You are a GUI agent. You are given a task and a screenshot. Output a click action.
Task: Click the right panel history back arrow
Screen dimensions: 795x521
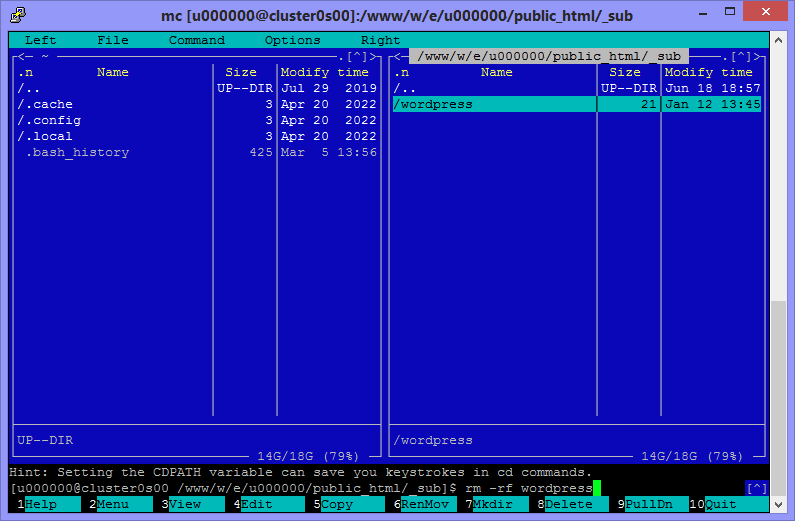pos(398,56)
